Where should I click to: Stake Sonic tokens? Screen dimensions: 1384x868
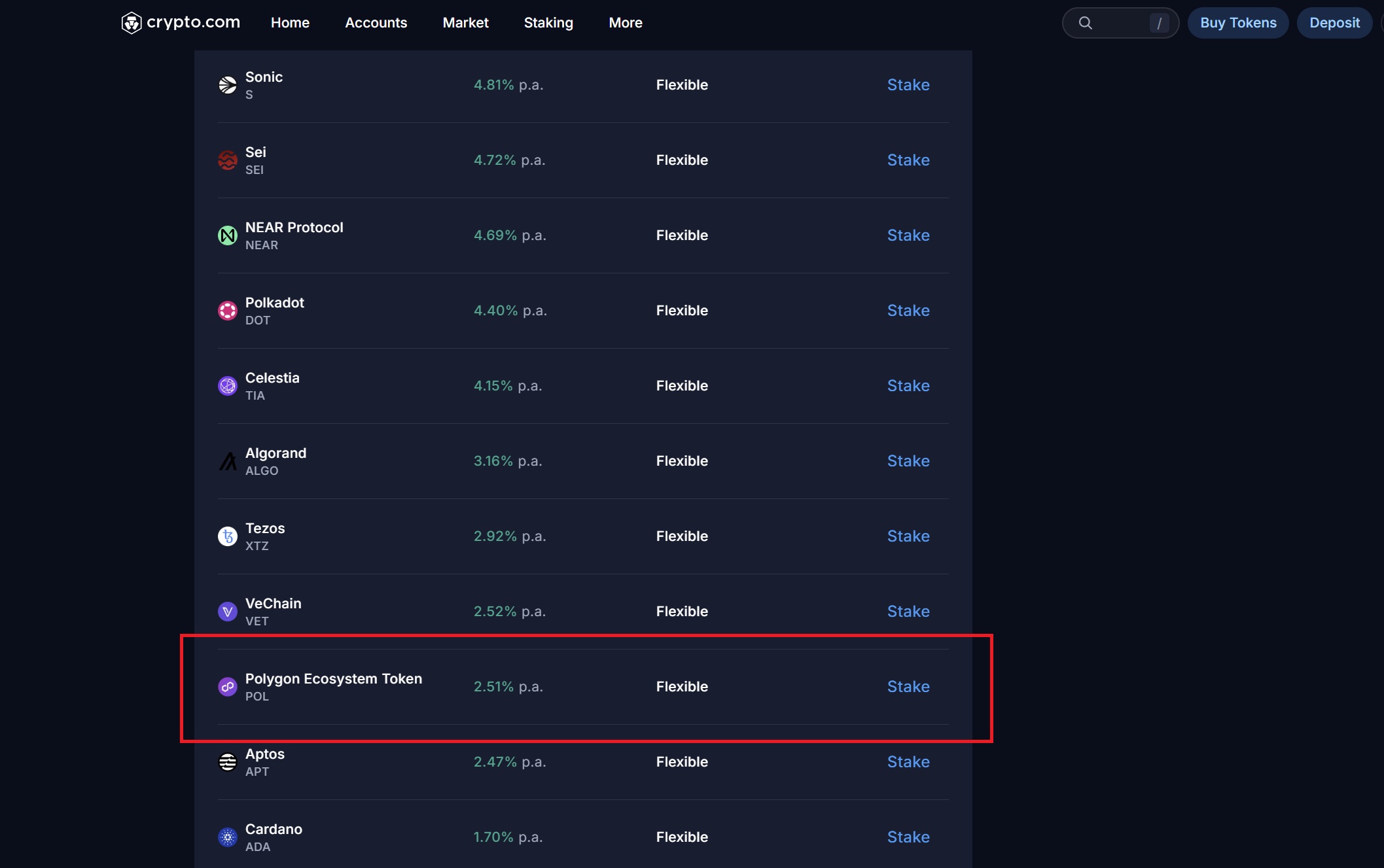(x=908, y=85)
